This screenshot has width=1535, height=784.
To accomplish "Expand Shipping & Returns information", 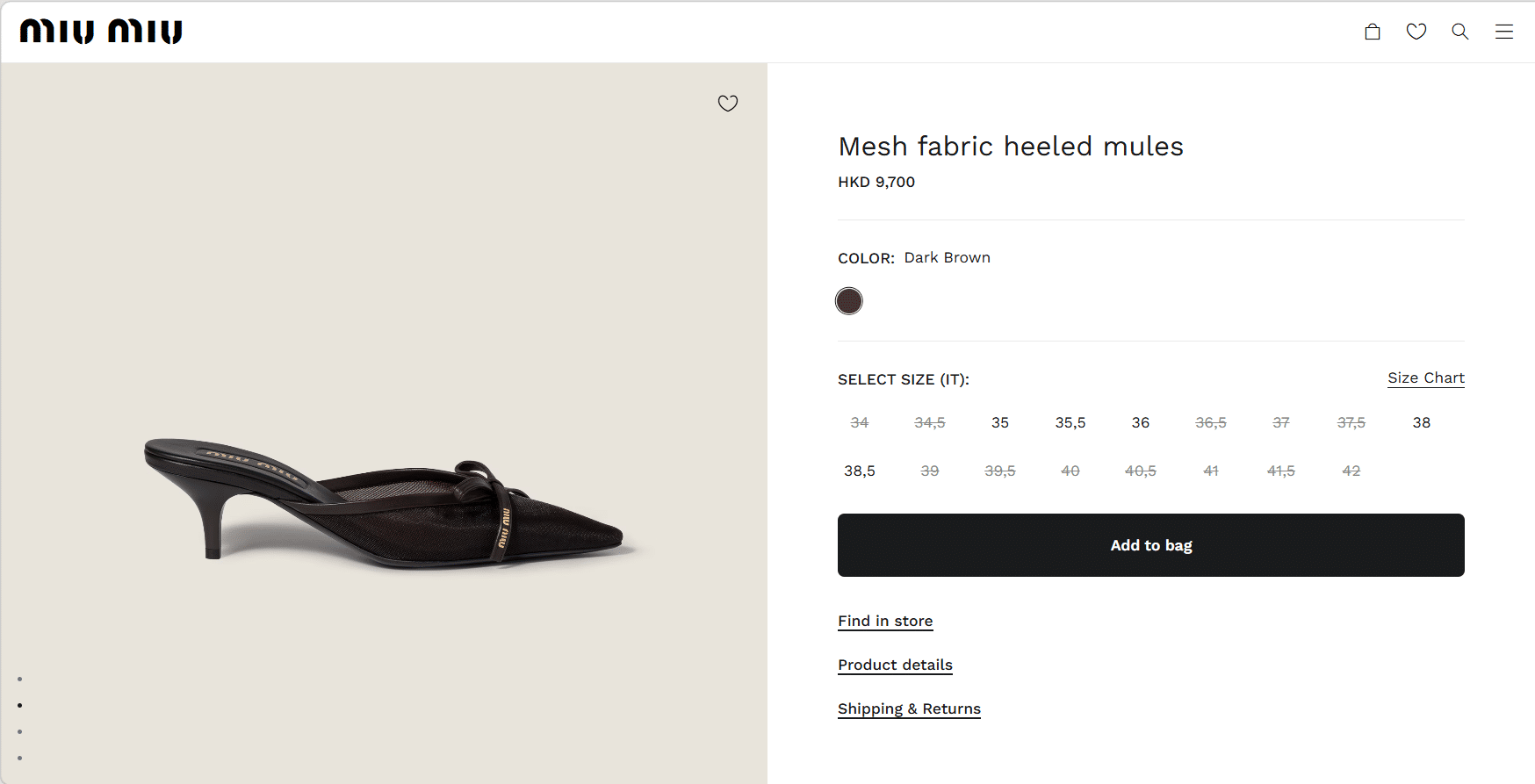I will 909,708.
